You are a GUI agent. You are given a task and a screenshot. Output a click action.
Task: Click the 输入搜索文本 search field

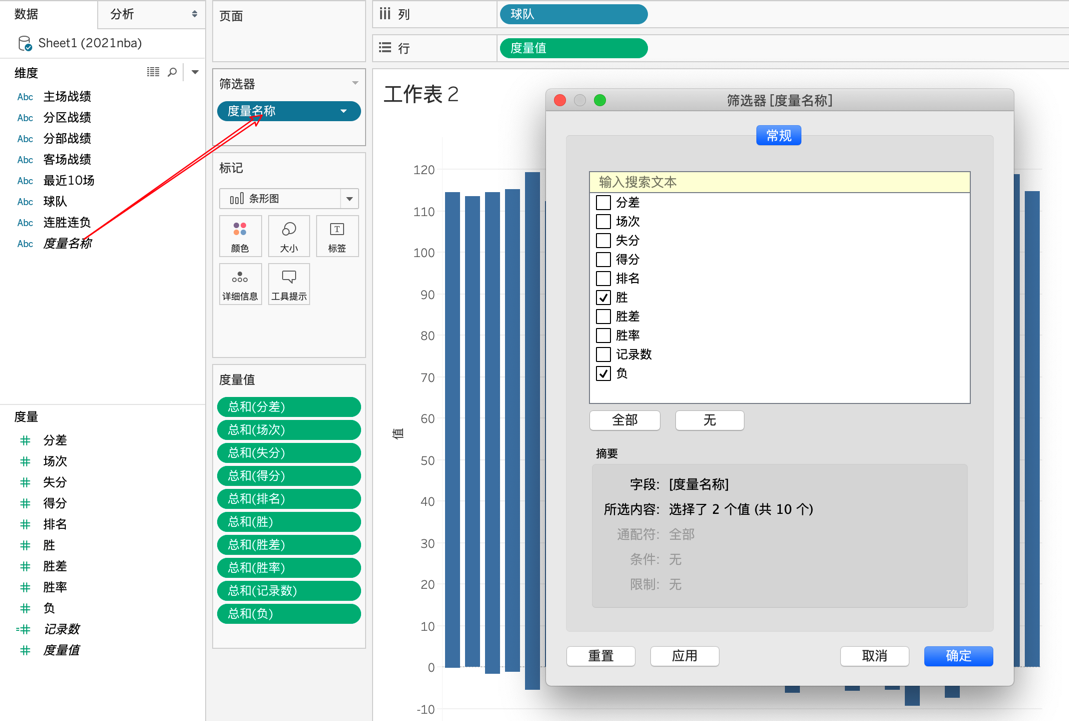pos(779,182)
